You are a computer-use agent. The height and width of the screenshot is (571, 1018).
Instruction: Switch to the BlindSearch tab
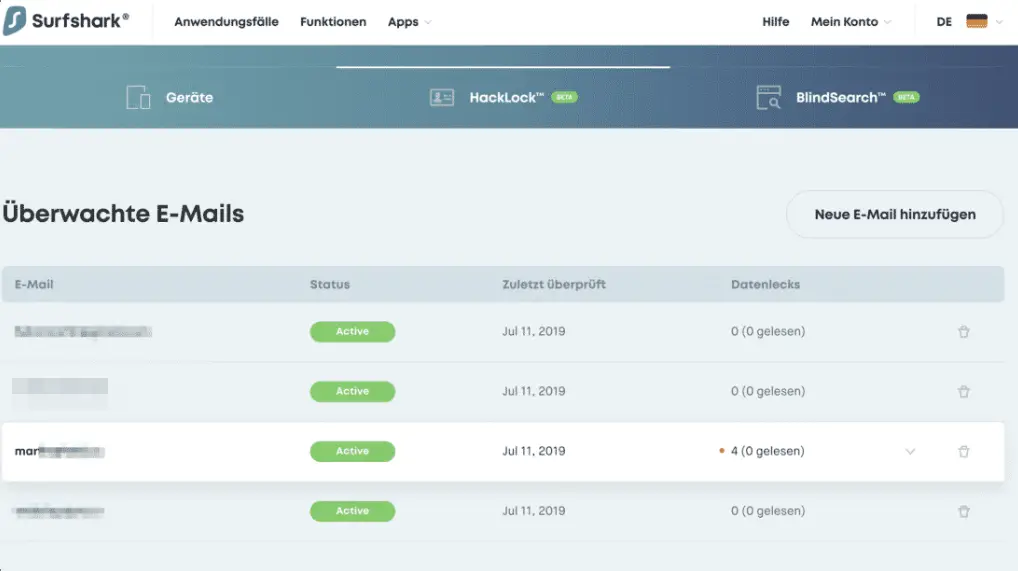838,97
